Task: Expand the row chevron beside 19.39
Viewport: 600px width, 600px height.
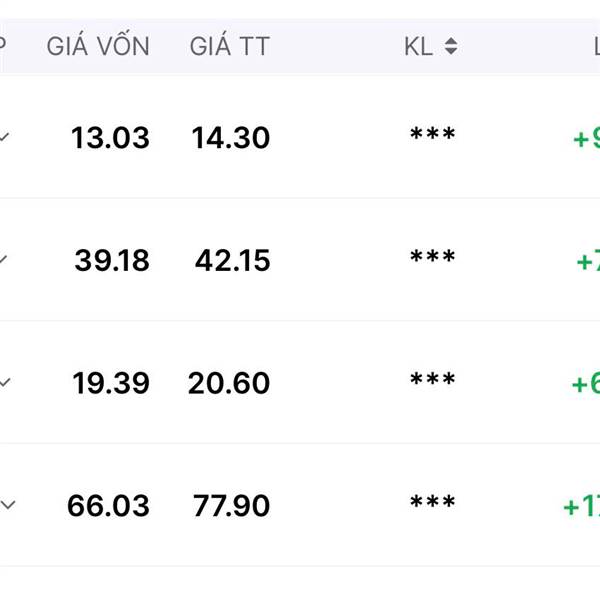Action: click(x=5, y=383)
